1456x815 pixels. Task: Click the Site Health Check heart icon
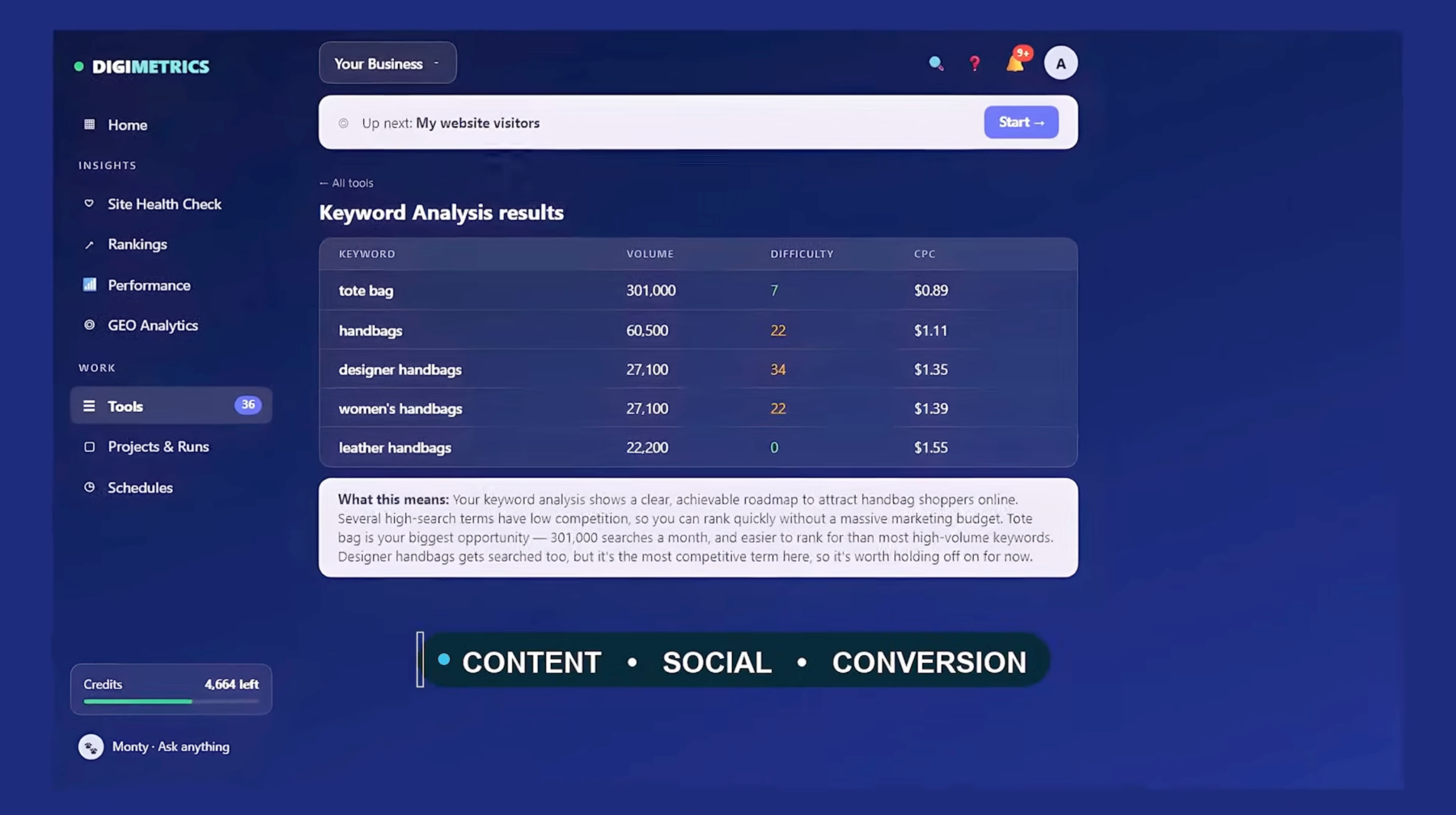tap(89, 203)
